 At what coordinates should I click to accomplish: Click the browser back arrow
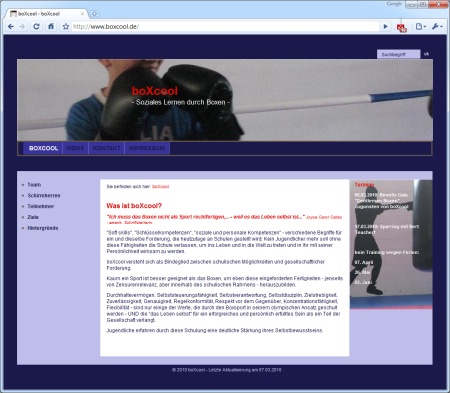point(11,27)
